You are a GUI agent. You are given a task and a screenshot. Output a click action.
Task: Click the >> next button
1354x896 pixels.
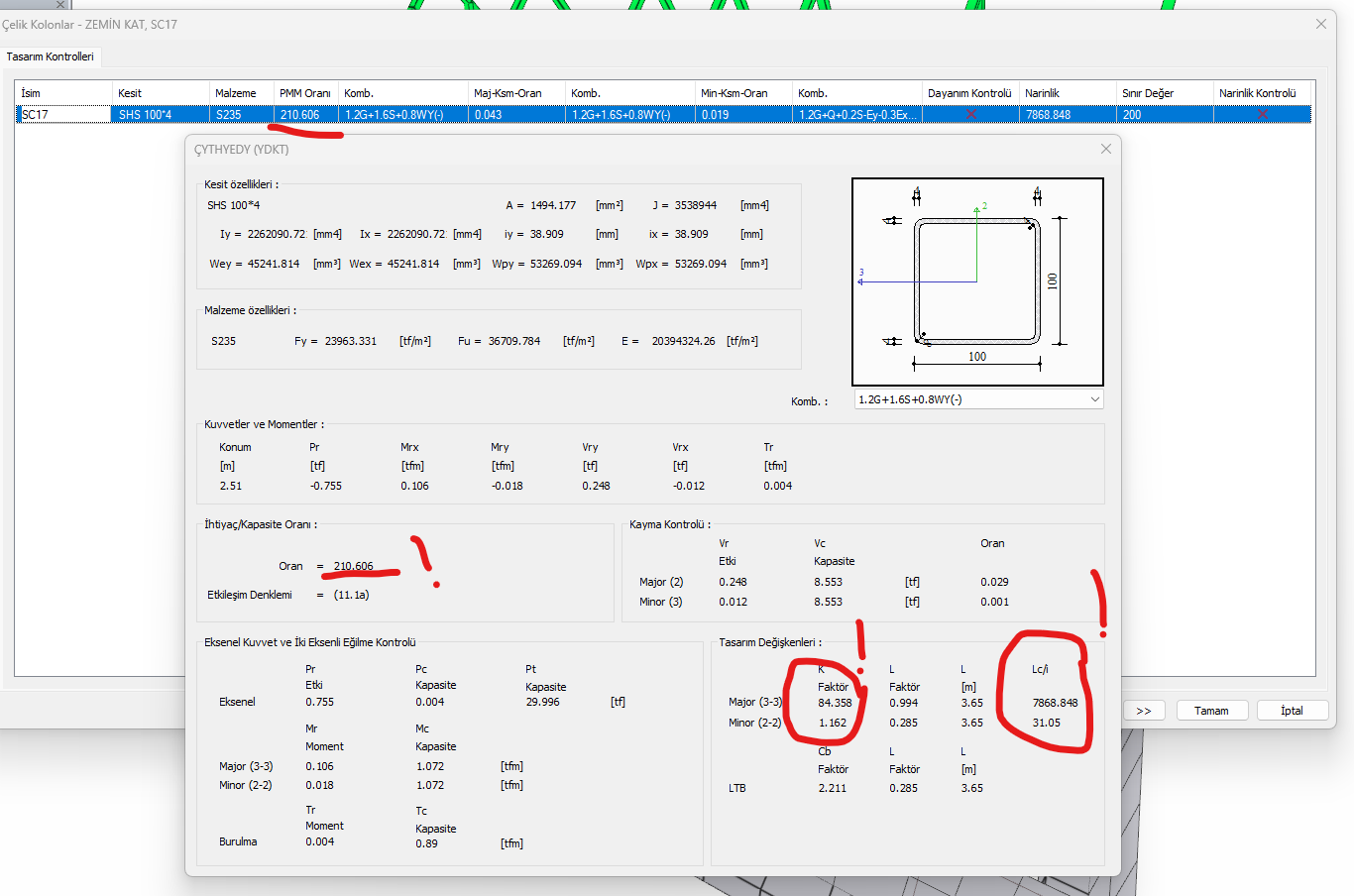coord(1144,711)
